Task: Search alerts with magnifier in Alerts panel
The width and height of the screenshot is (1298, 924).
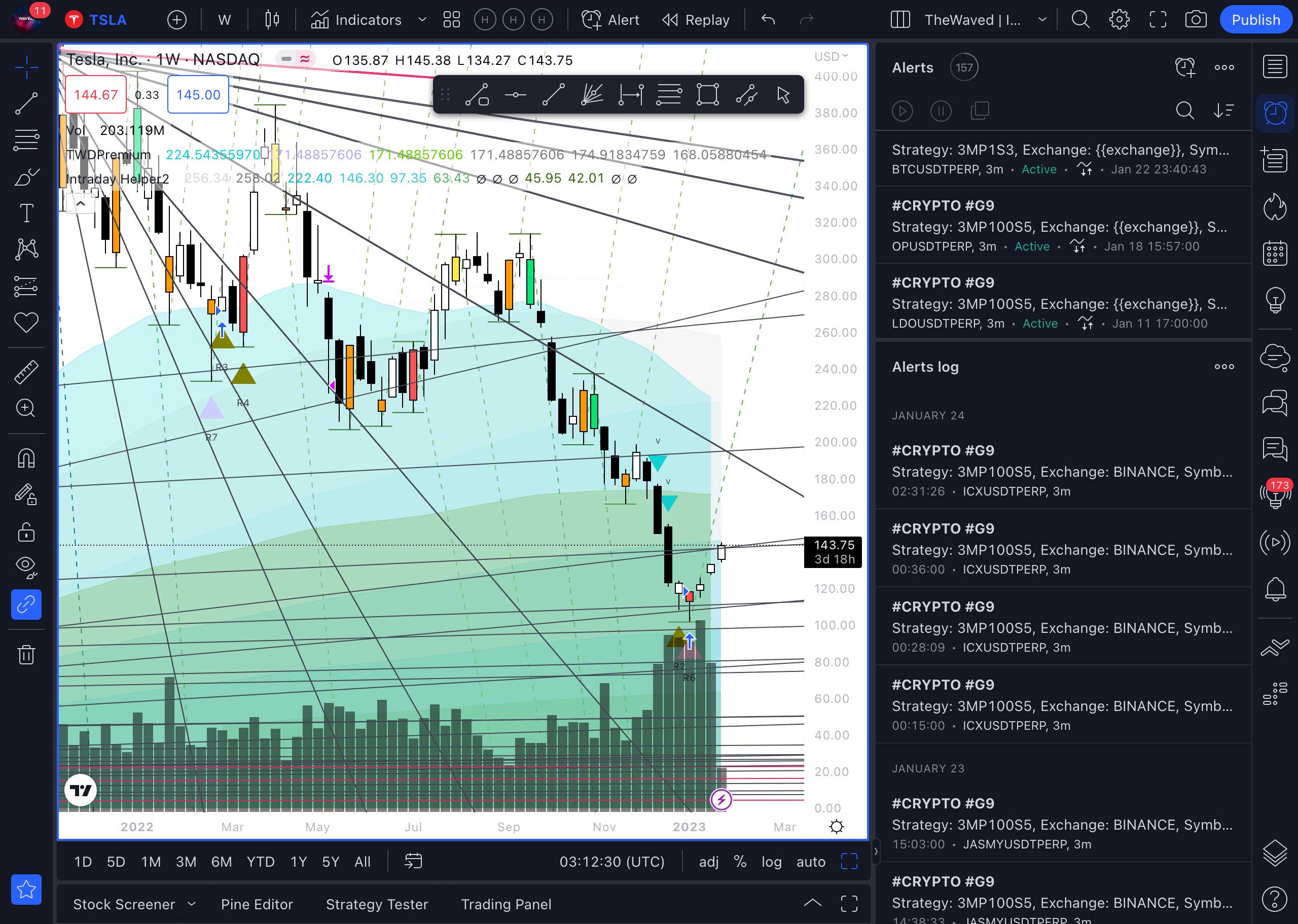Action: coord(1185,111)
